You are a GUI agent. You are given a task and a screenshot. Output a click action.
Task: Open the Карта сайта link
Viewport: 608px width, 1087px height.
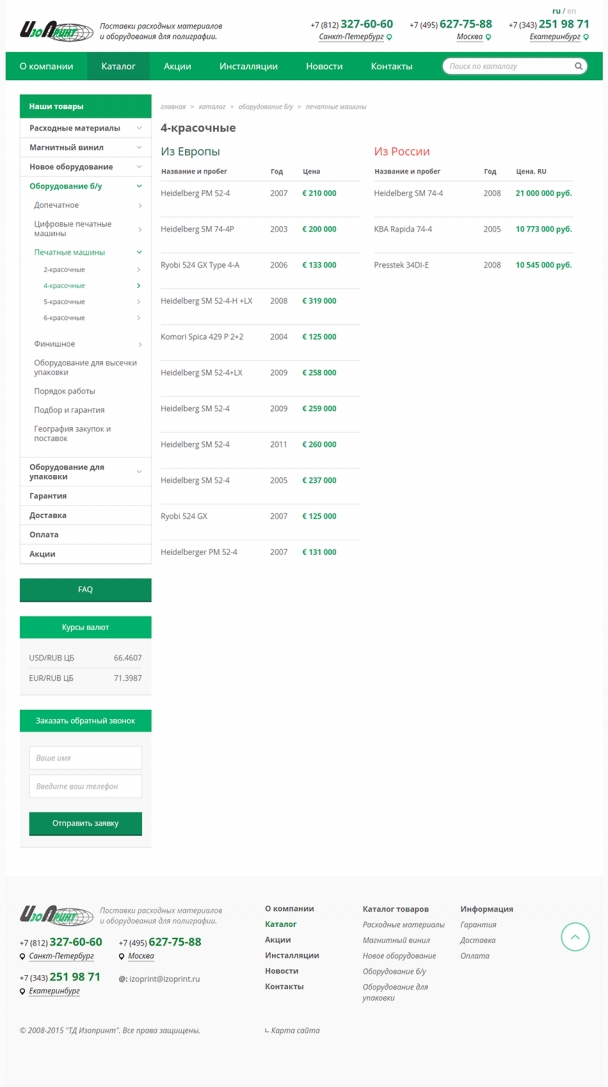pyautogui.click(x=295, y=1030)
